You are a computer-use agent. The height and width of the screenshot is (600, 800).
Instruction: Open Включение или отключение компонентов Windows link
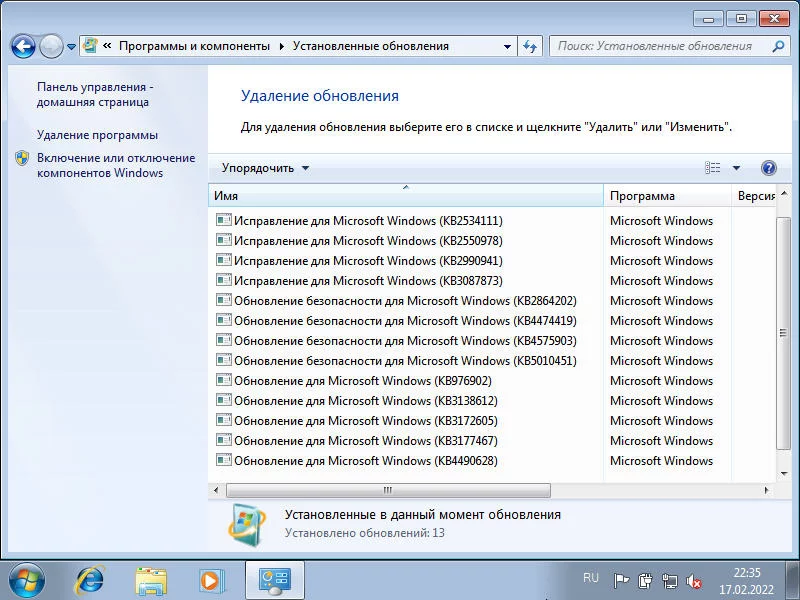[116, 165]
